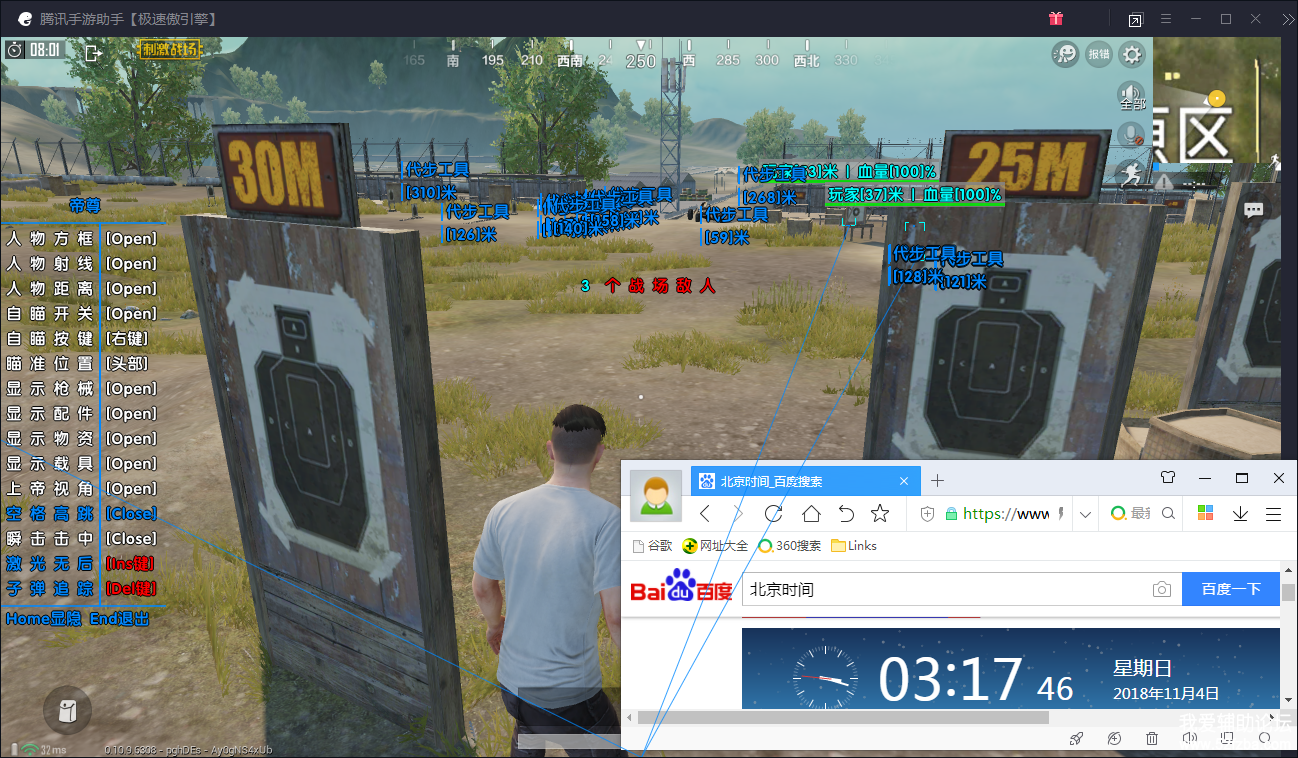Toggle 显示配件 [Open] option

pyautogui.click(x=81, y=414)
